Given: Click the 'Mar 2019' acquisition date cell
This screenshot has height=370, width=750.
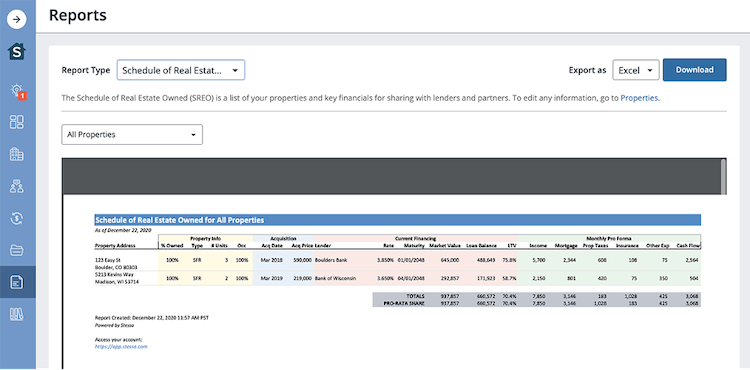Looking at the screenshot, I should click(272, 278).
